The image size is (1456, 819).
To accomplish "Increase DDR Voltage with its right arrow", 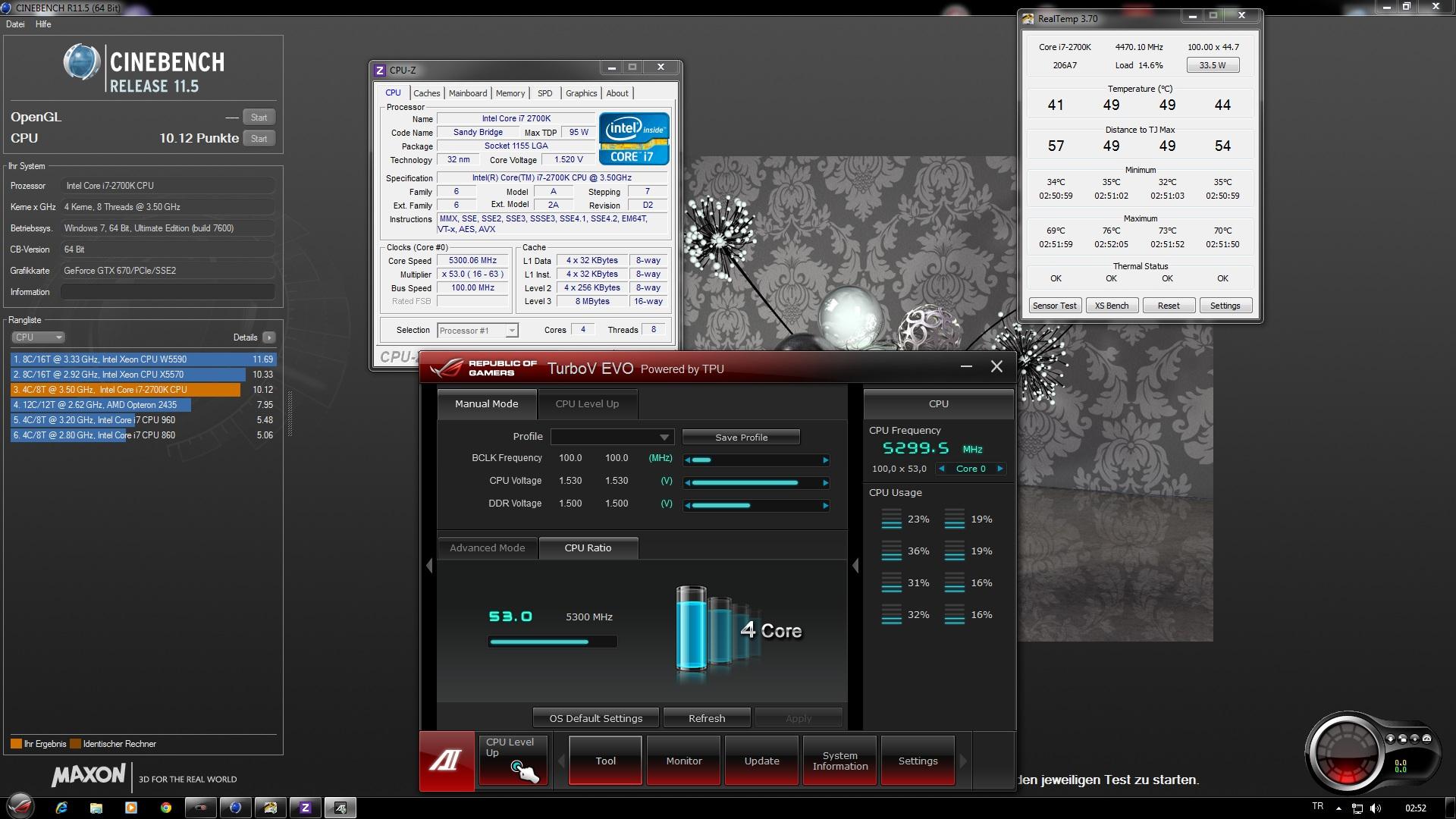I will coord(826,505).
